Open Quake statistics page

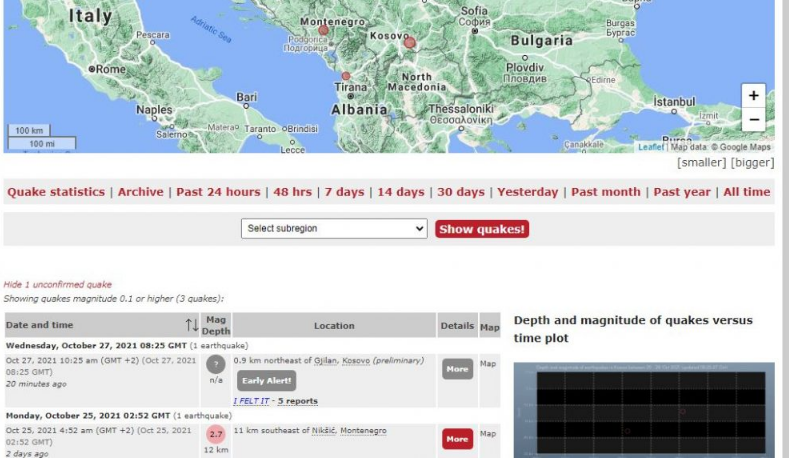tap(56, 192)
